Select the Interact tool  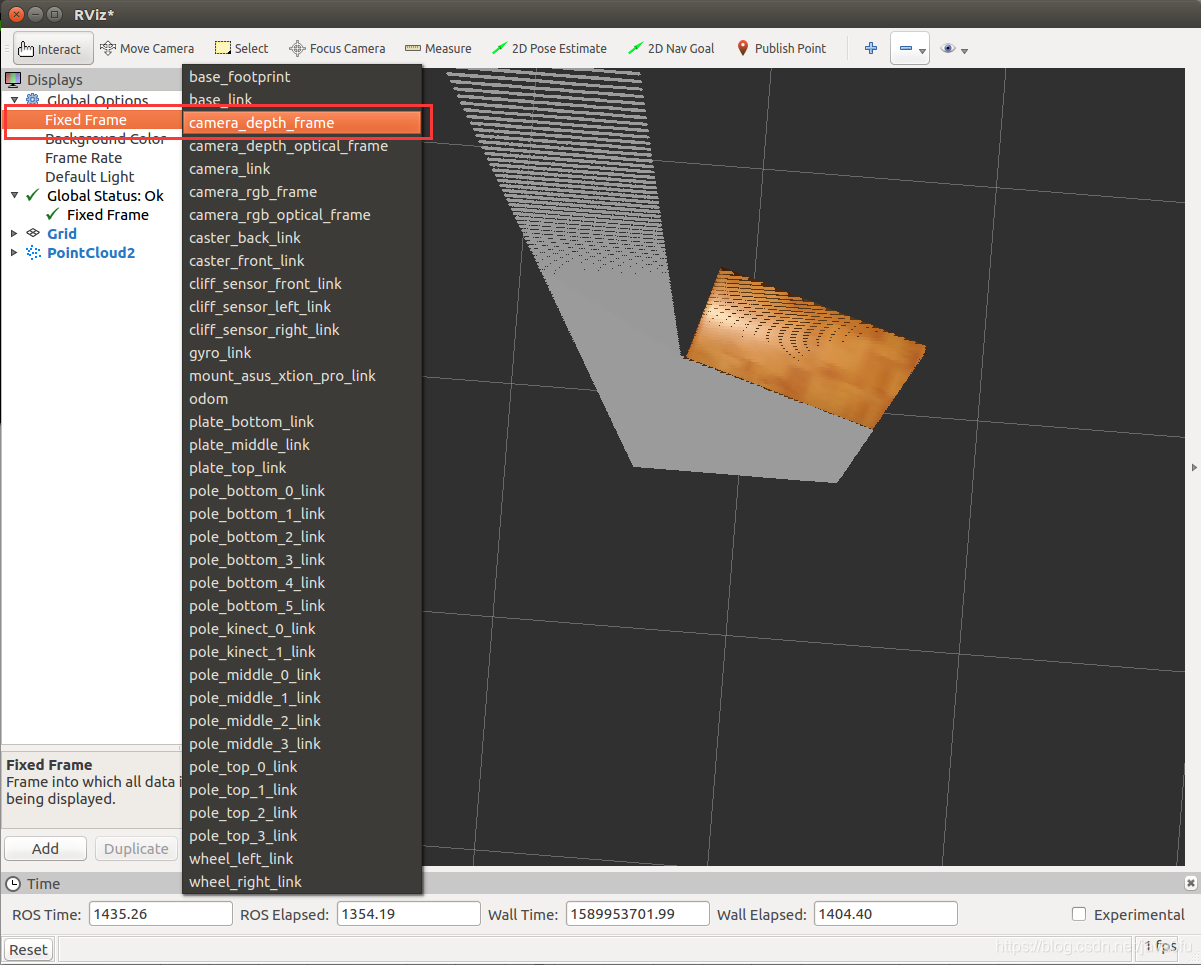tap(52, 48)
